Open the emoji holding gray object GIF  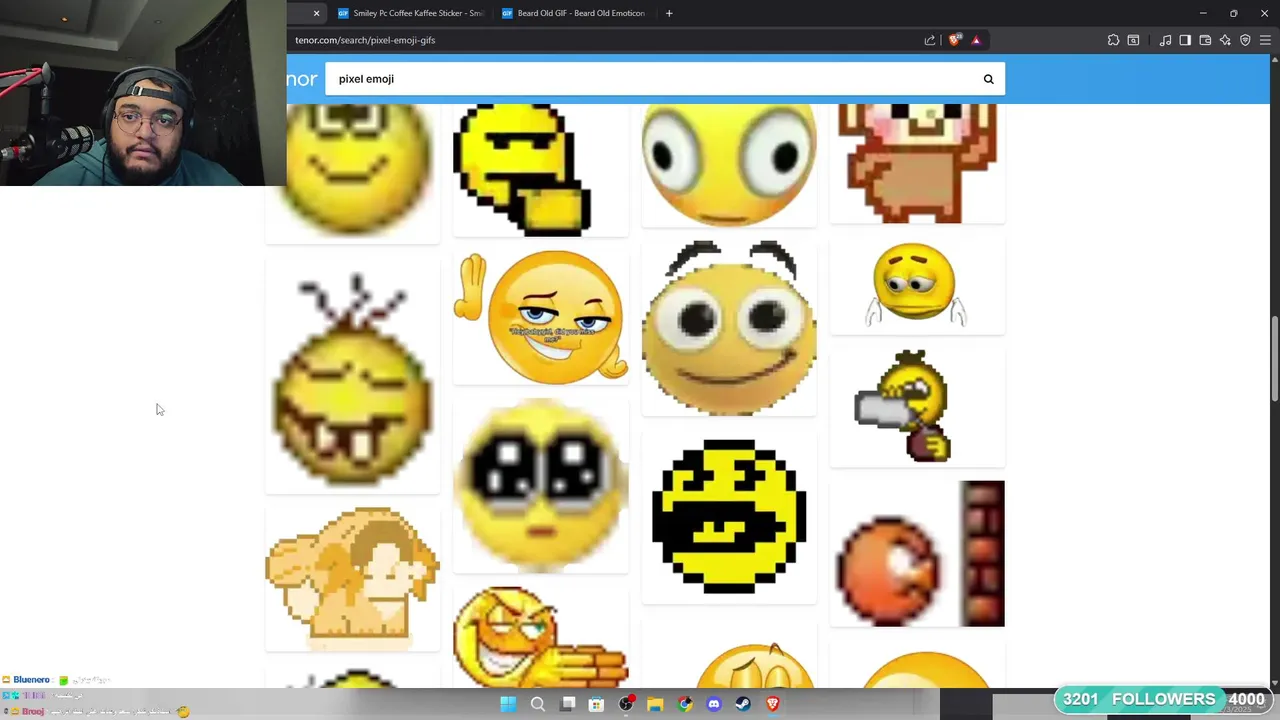point(917,406)
